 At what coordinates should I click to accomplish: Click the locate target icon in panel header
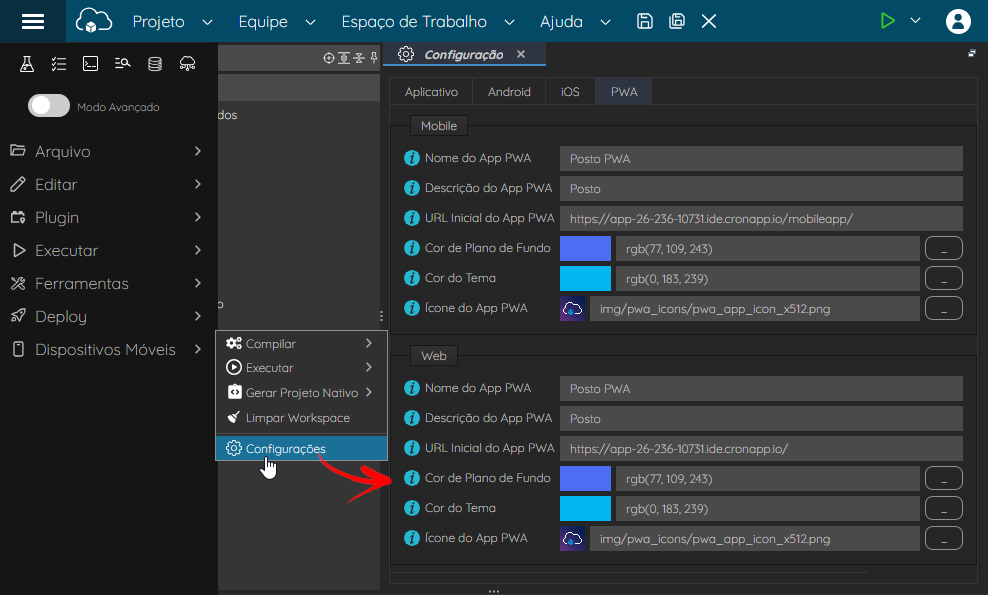(x=329, y=58)
